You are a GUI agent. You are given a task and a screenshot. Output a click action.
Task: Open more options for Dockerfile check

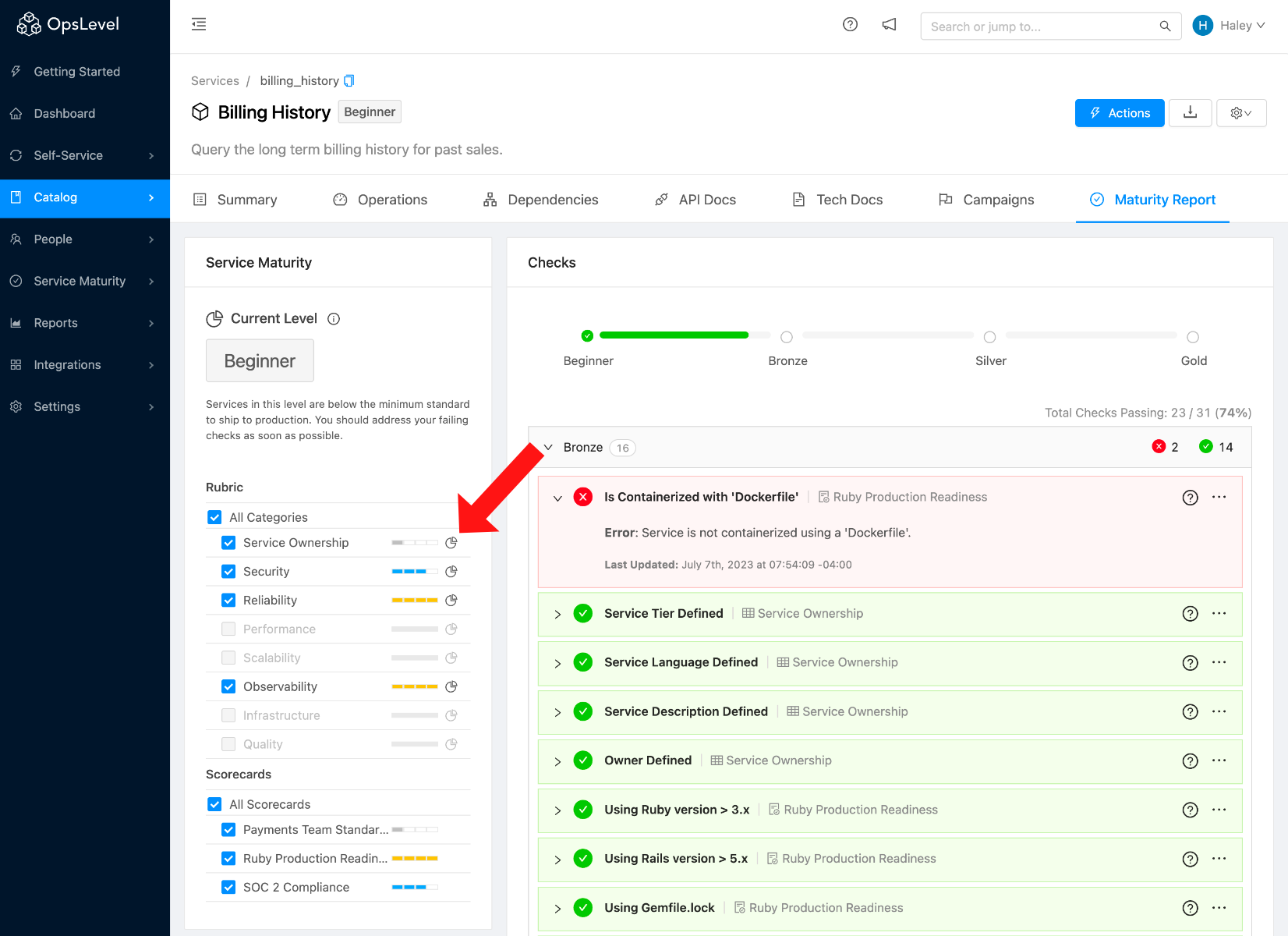click(x=1219, y=497)
